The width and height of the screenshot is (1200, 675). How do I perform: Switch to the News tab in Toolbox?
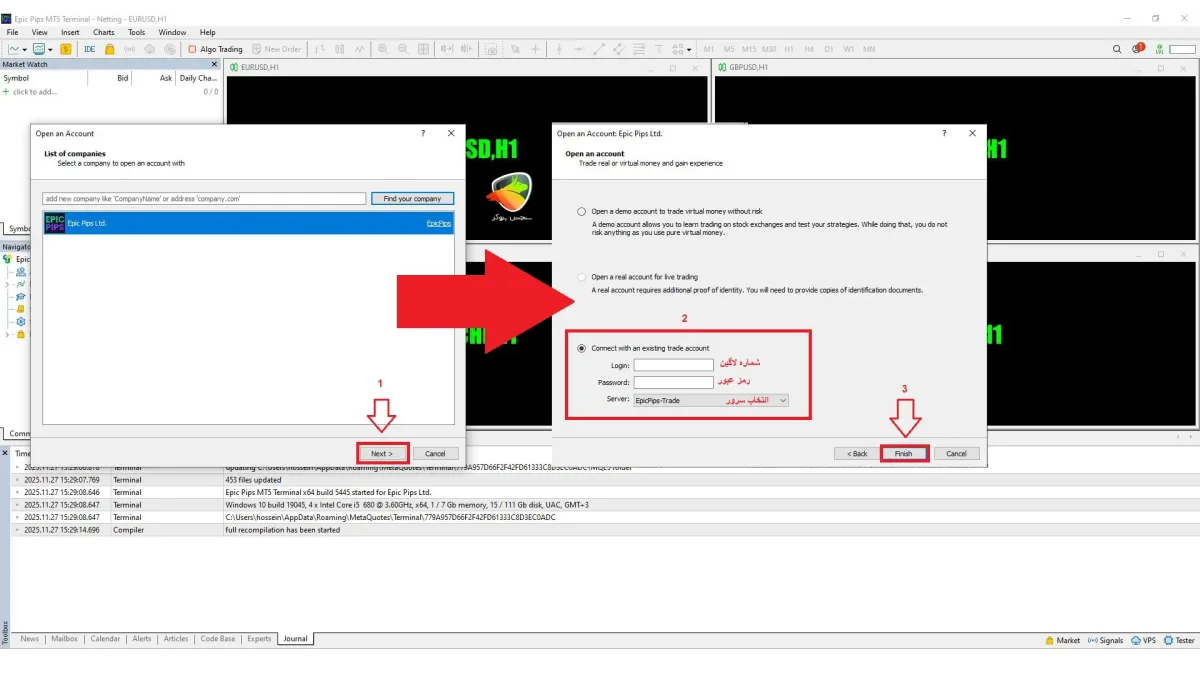tap(30, 639)
